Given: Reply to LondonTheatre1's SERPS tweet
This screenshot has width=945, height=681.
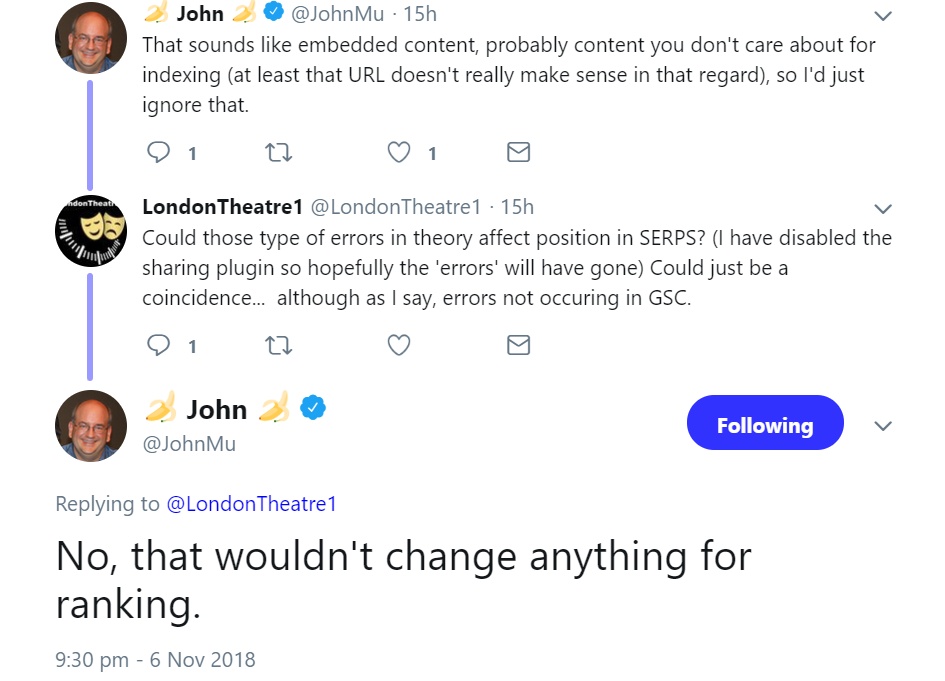Looking at the screenshot, I should (x=159, y=345).
